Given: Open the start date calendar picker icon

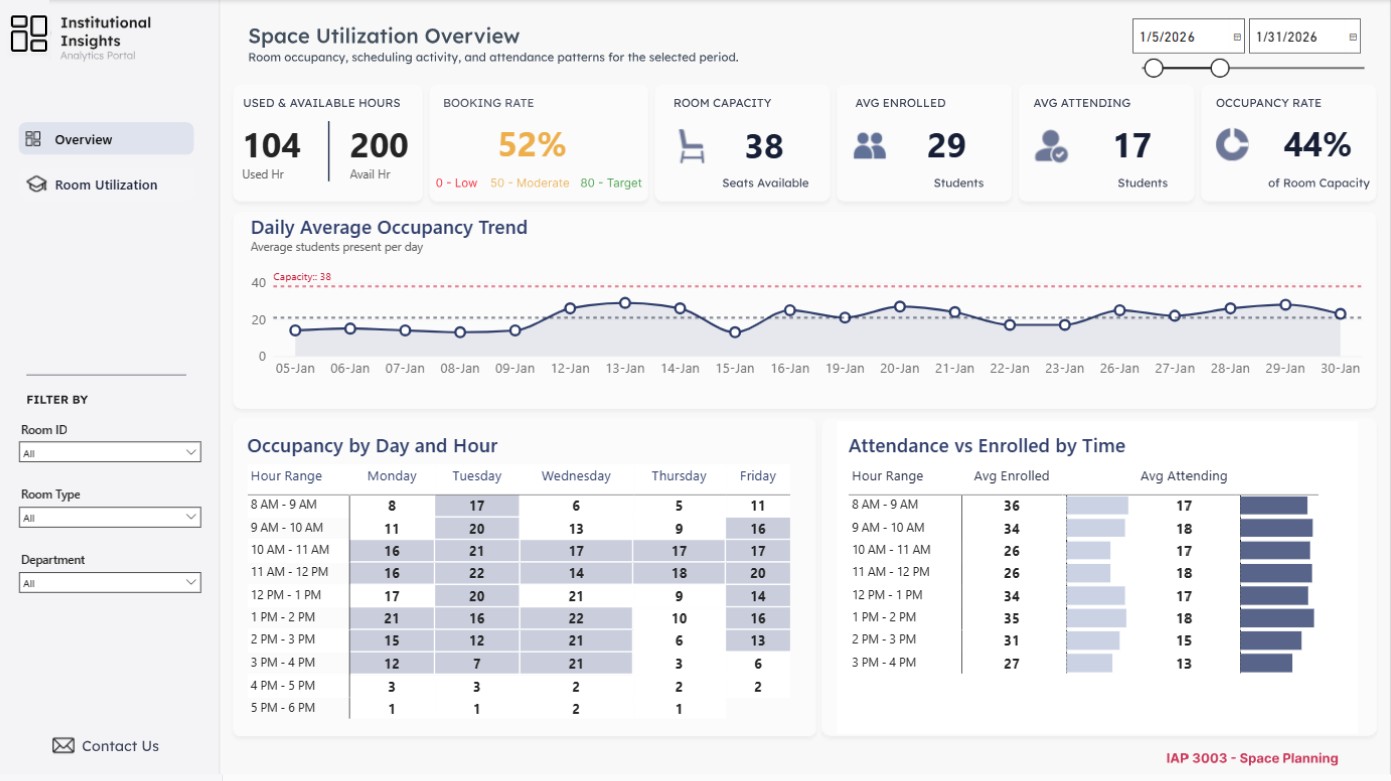Looking at the screenshot, I should pos(1237,37).
